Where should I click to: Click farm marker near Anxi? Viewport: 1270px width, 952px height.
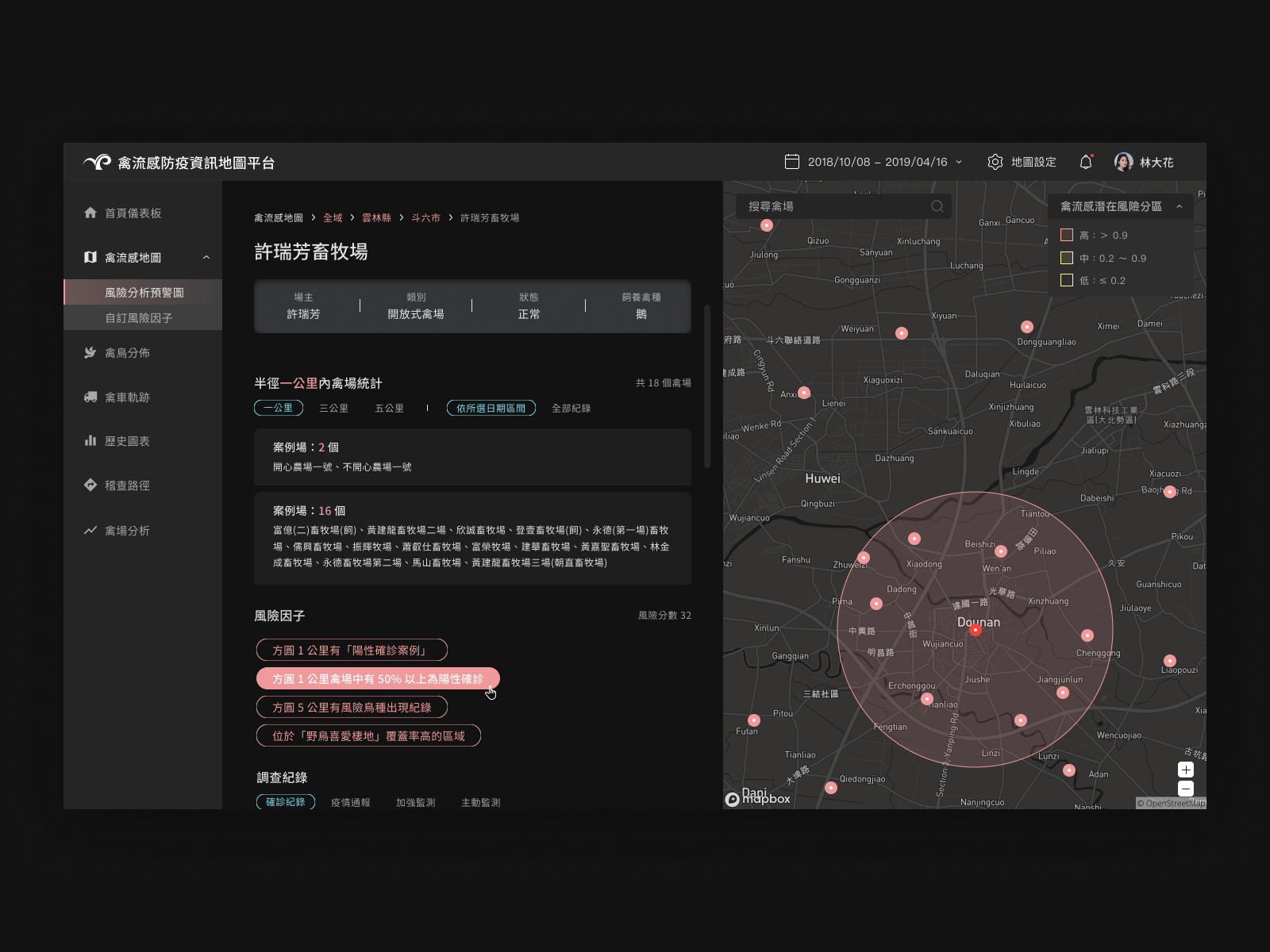tap(804, 392)
